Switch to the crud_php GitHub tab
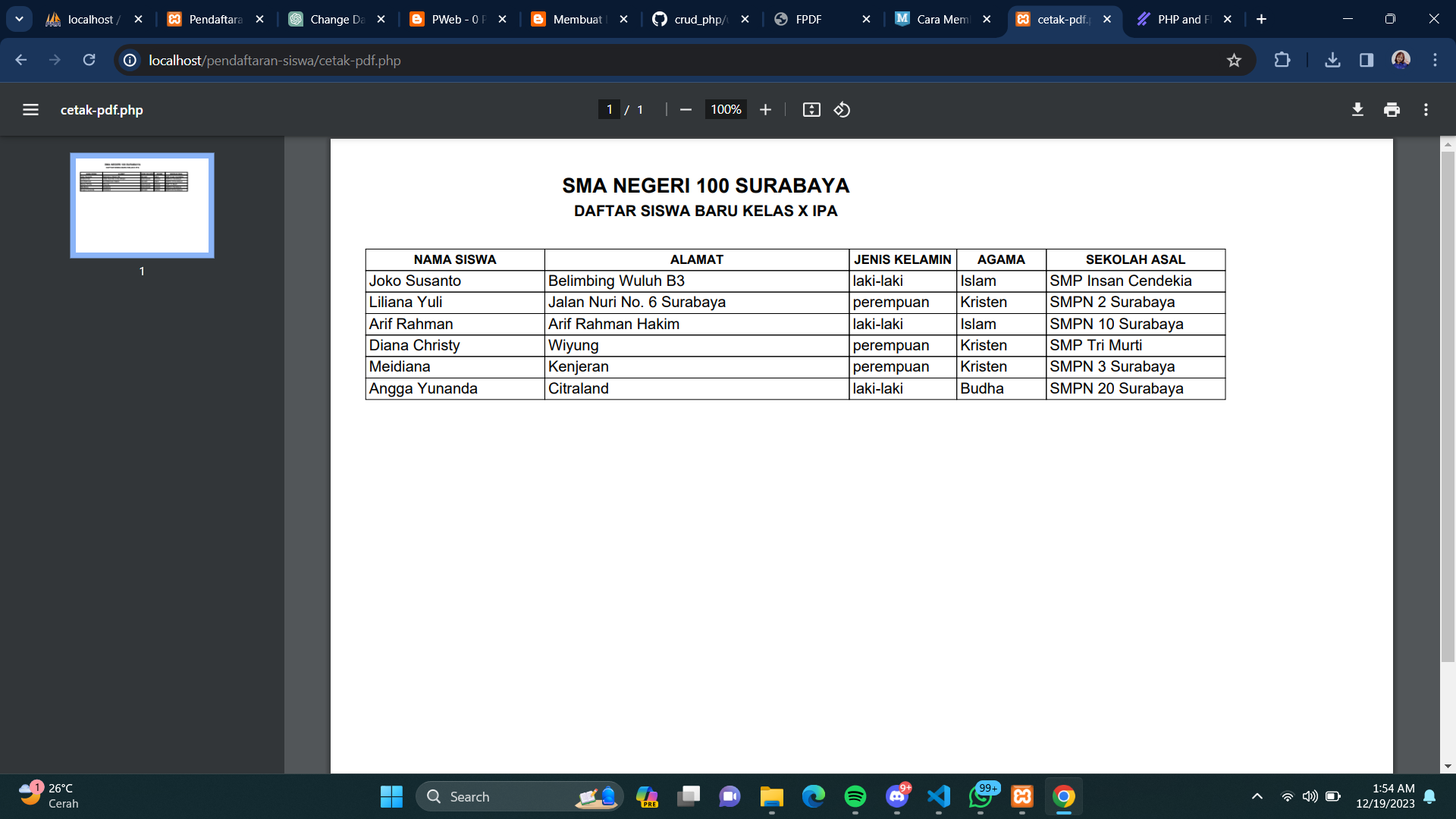1456x819 pixels. click(x=699, y=19)
